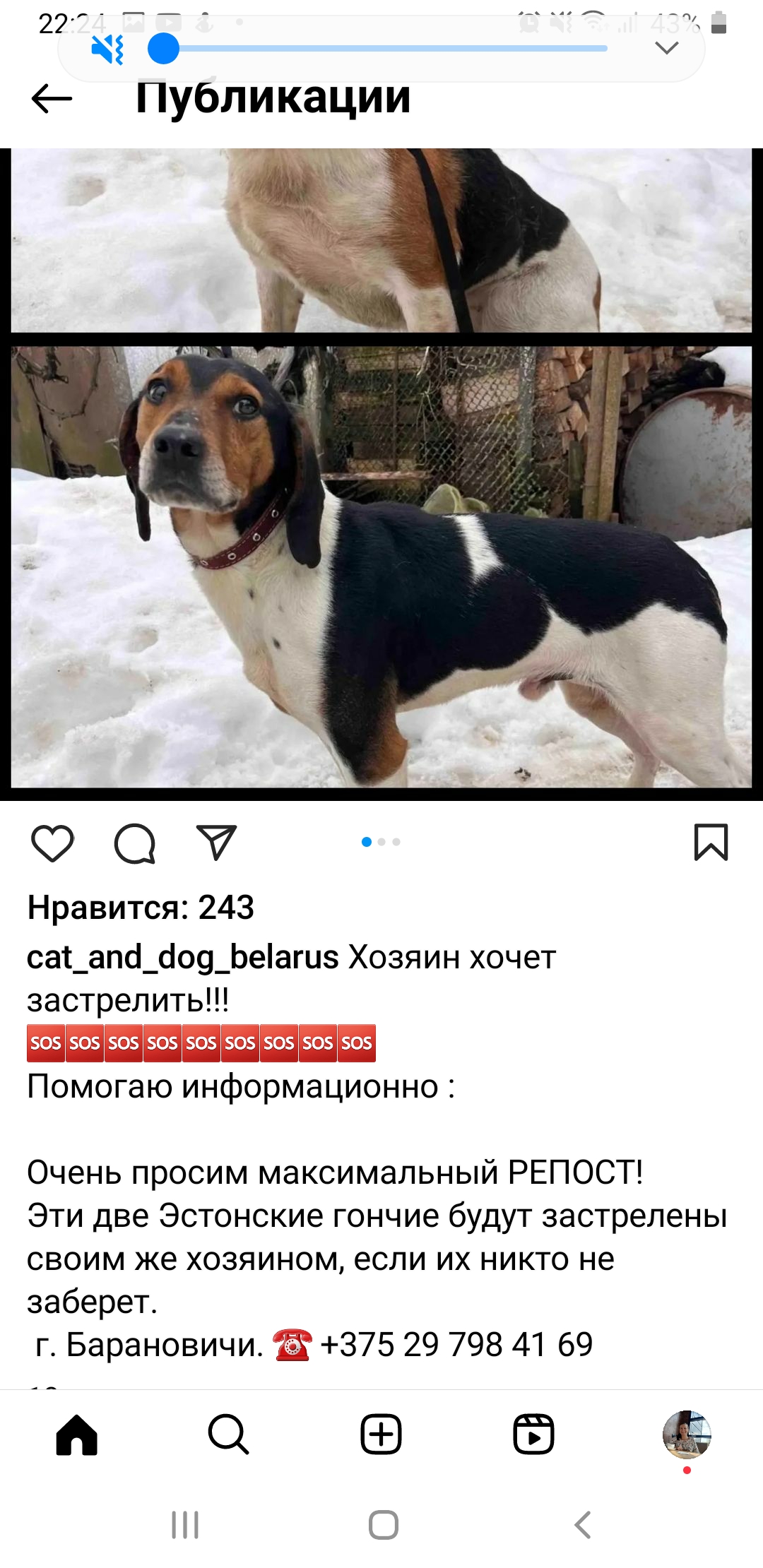Tap the Android home button

coord(384,1525)
